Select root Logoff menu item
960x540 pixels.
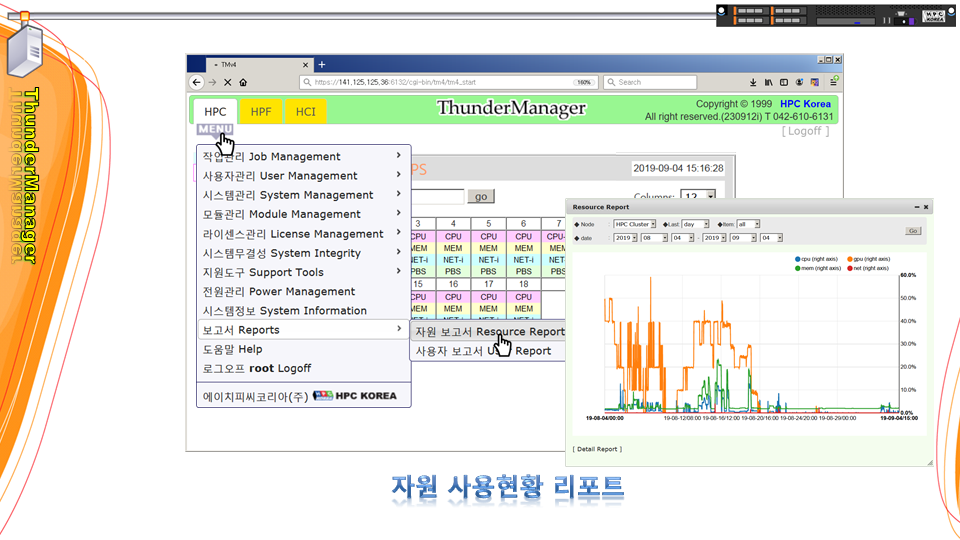coord(303,369)
